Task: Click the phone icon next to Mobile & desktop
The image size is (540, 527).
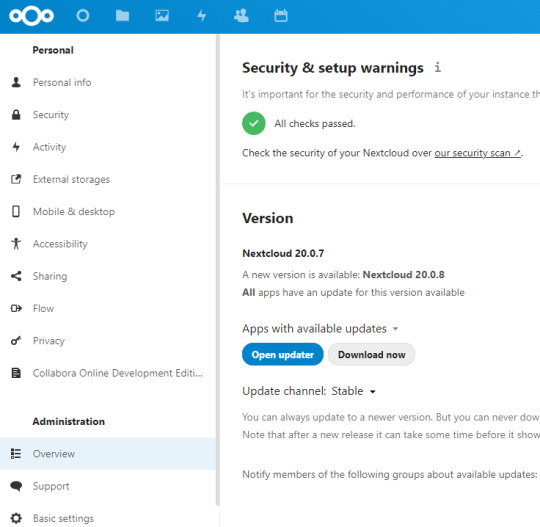Action: (16, 211)
